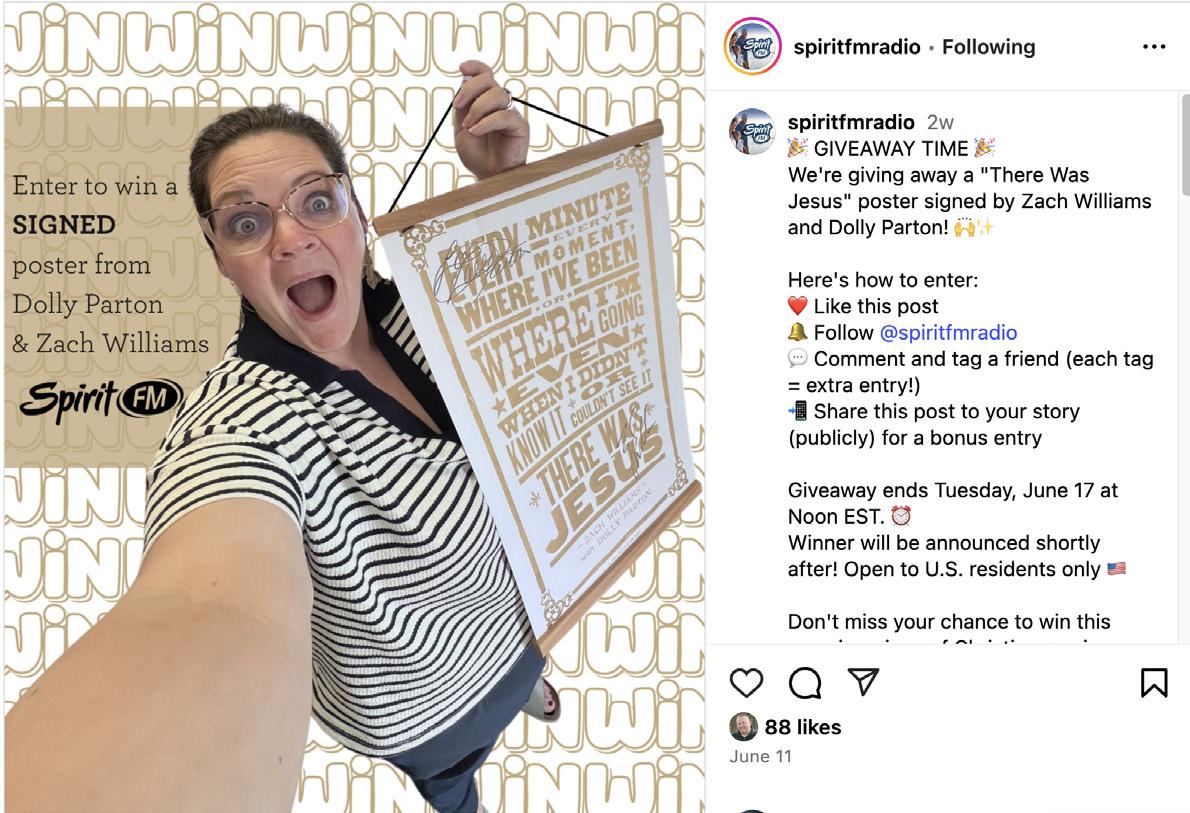
Task: Open the spiritfmradio story profile picture in header
Action: 752,46
